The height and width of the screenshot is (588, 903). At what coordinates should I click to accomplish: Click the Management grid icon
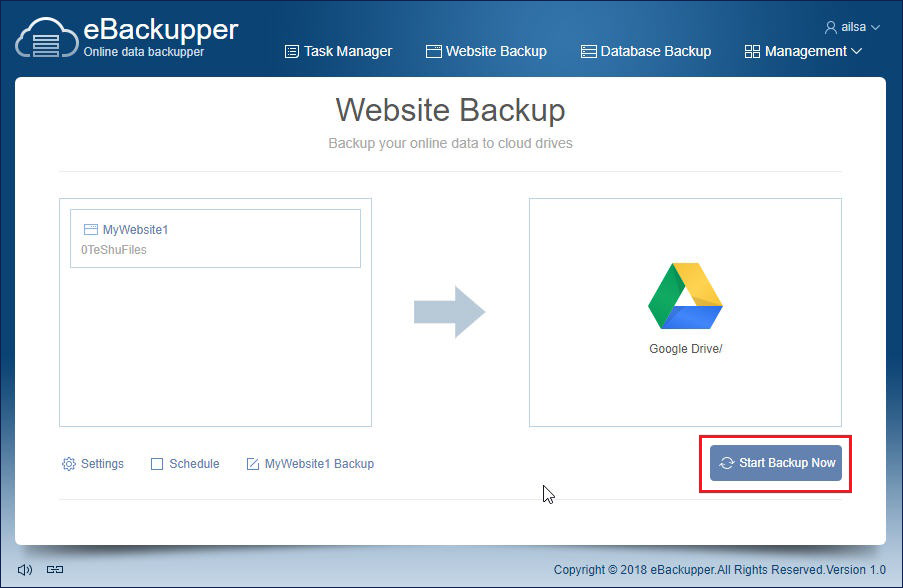[x=752, y=51]
